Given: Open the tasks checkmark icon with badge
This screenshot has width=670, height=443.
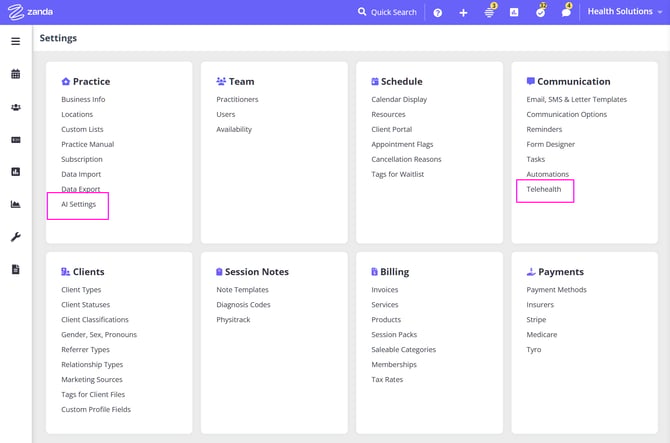Looking at the screenshot, I should coord(540,12).
